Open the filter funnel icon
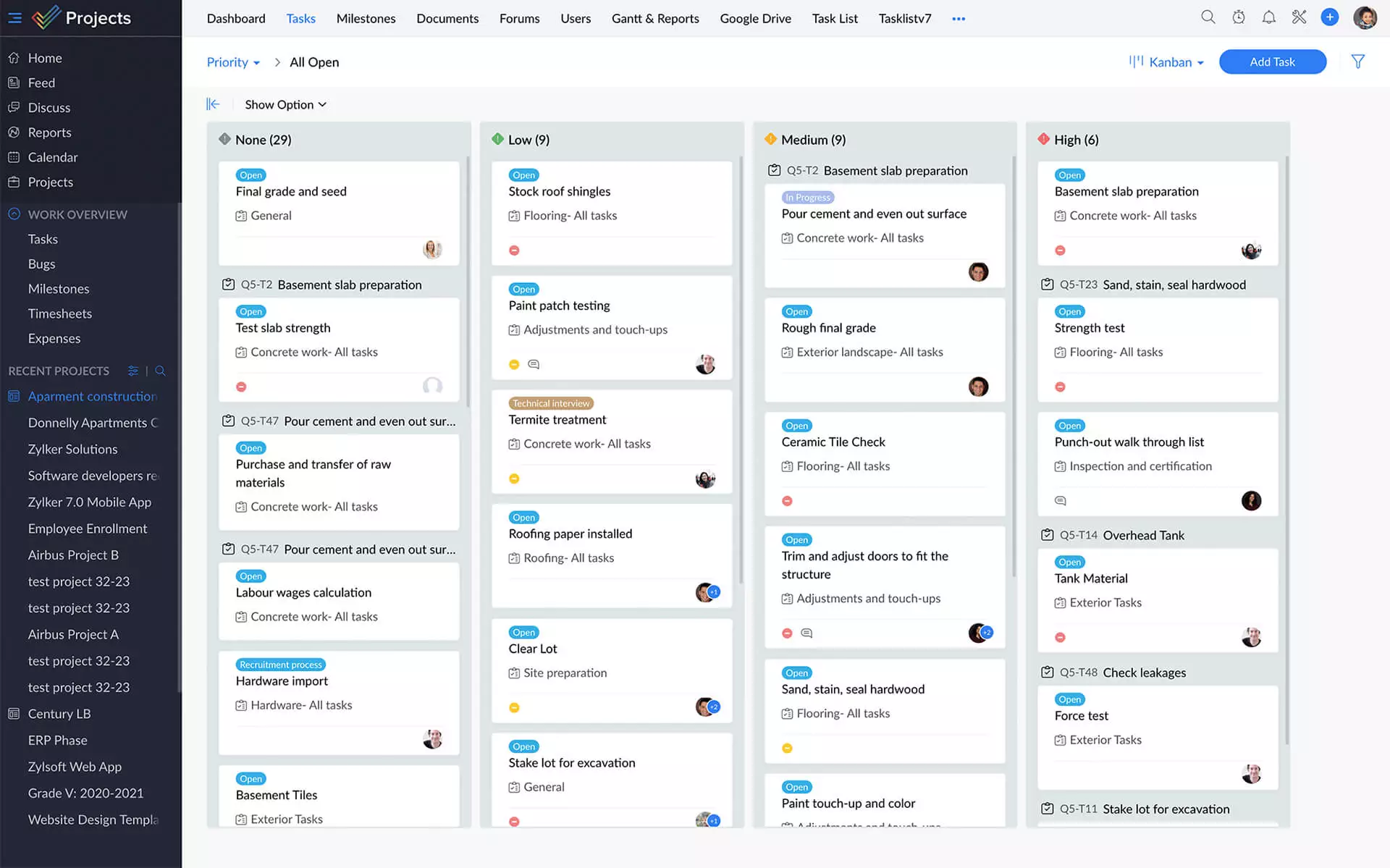The height and width of the screenshot is (868, 1390). [x=1357, y=62]
